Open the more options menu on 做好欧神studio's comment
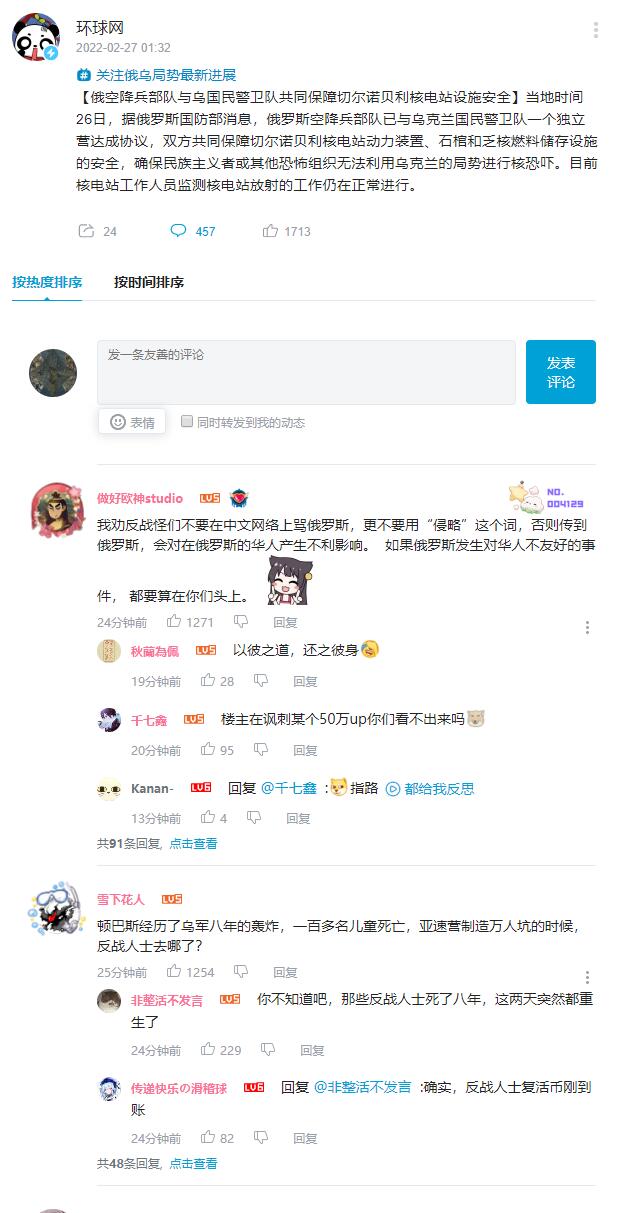Screen dimensions: 619x1213 pos(587,628)
